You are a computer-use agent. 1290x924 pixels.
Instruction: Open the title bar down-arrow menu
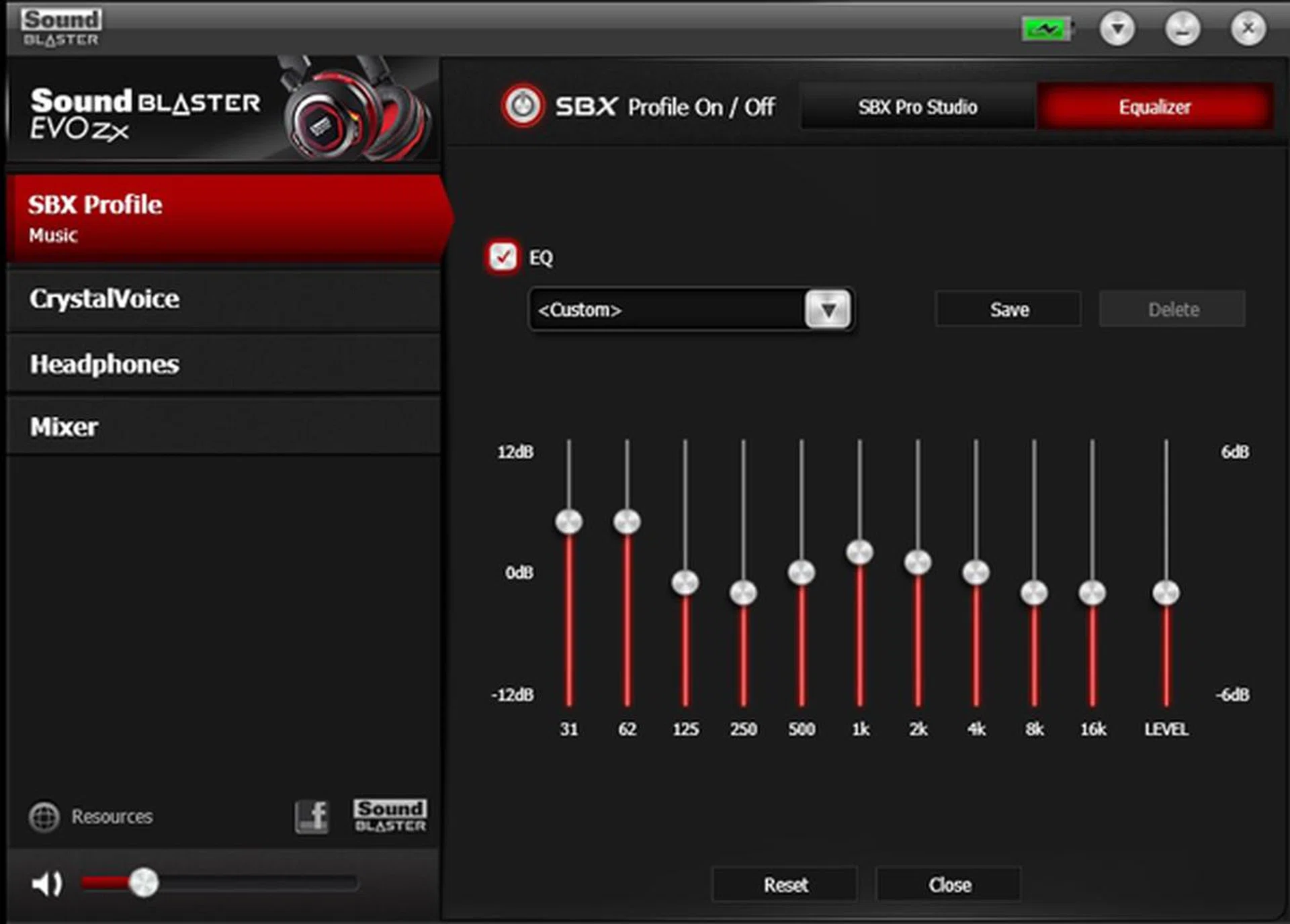1117,29
